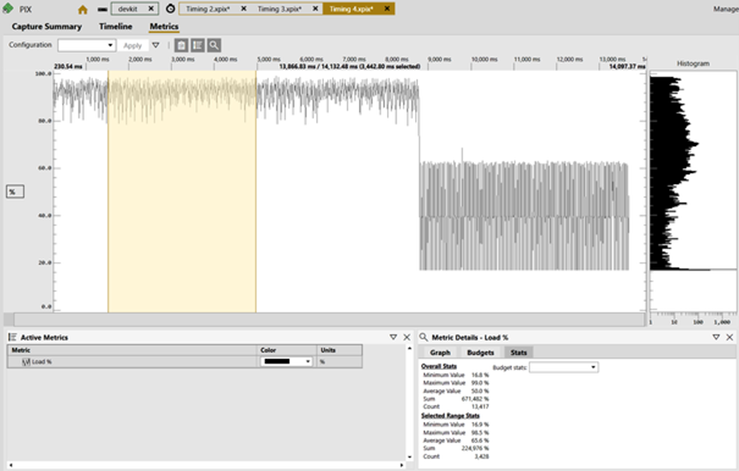This screenshot has width=739, height=471.
Task: Click down arrow of Active Metrics scrollbar
Action: [409, 457]
